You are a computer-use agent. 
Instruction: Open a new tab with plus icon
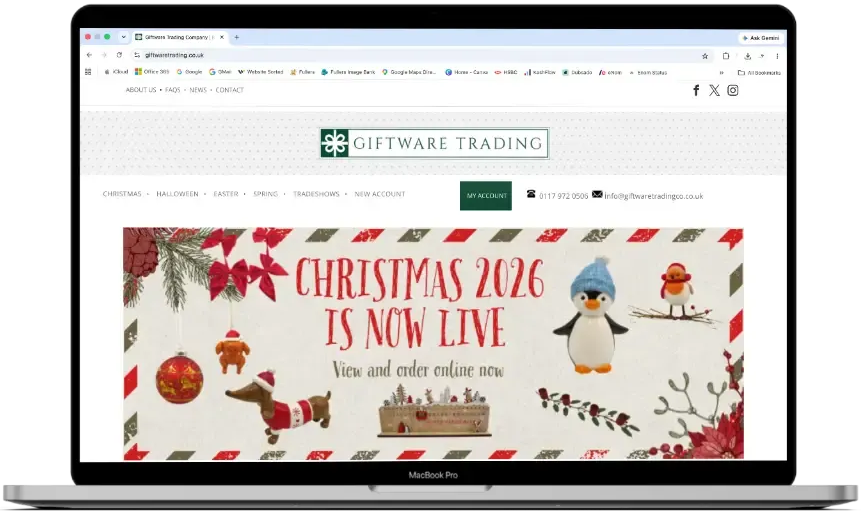(x=237, y=37)
